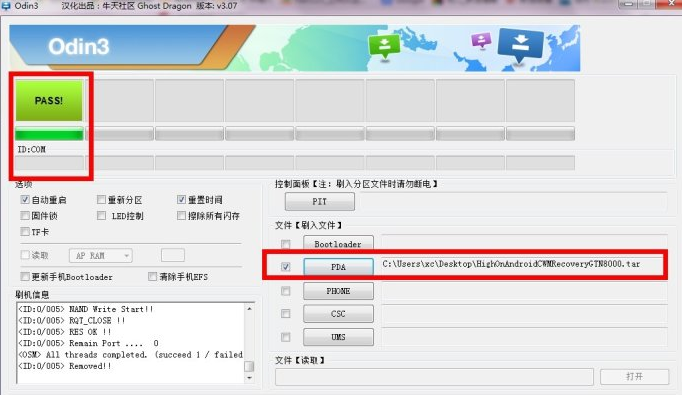This screenshot has width=682, height=395.
Task: Click the log scrollbar up arrow
Action: (249, 309)
